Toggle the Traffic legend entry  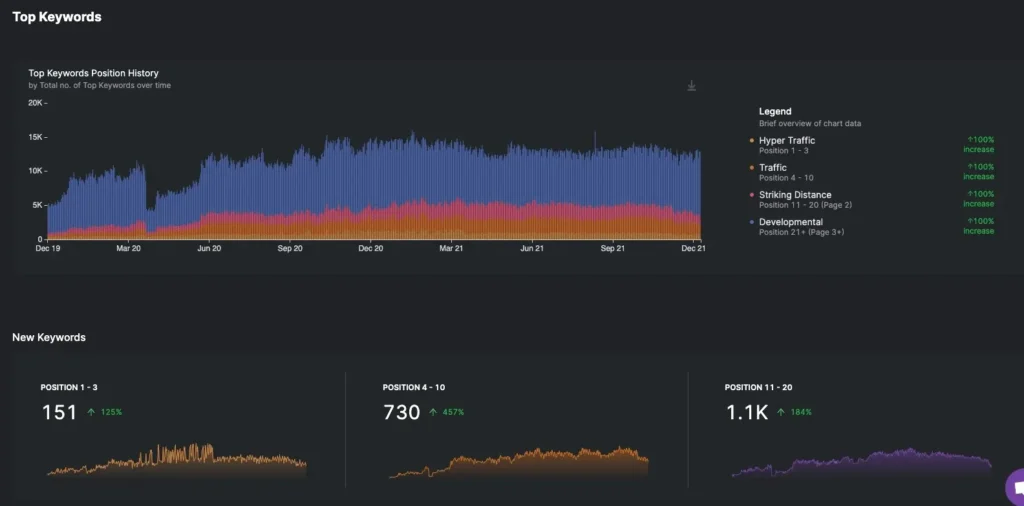[x=773, y=168]
